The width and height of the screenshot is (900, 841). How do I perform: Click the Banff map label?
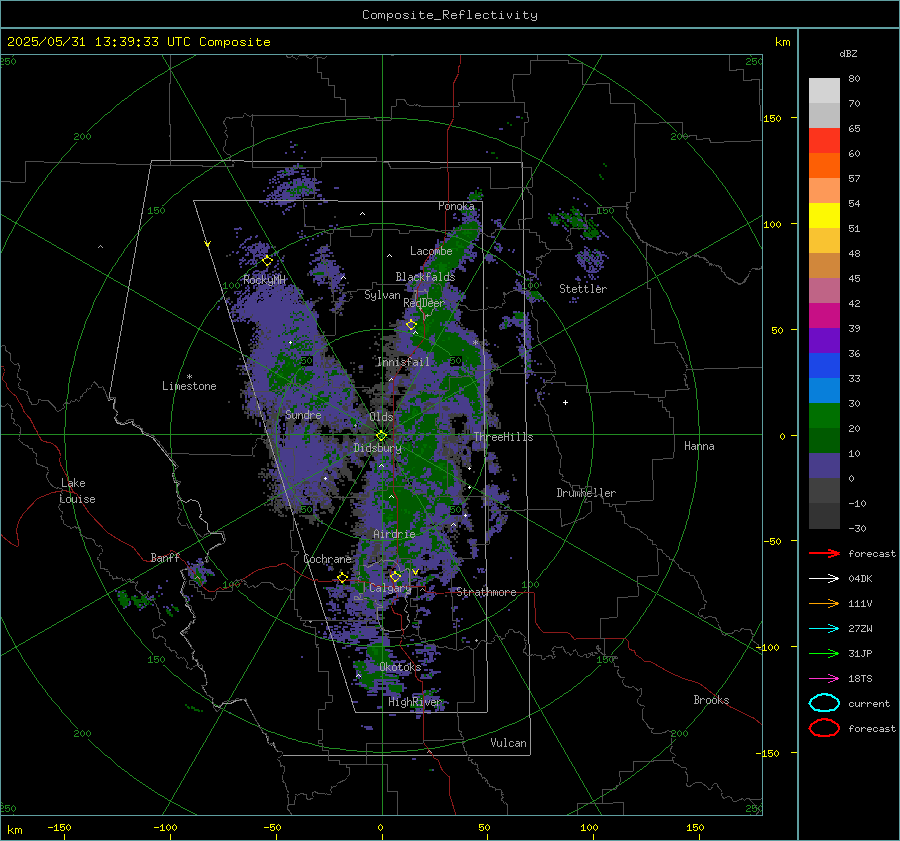pos(165,557)
